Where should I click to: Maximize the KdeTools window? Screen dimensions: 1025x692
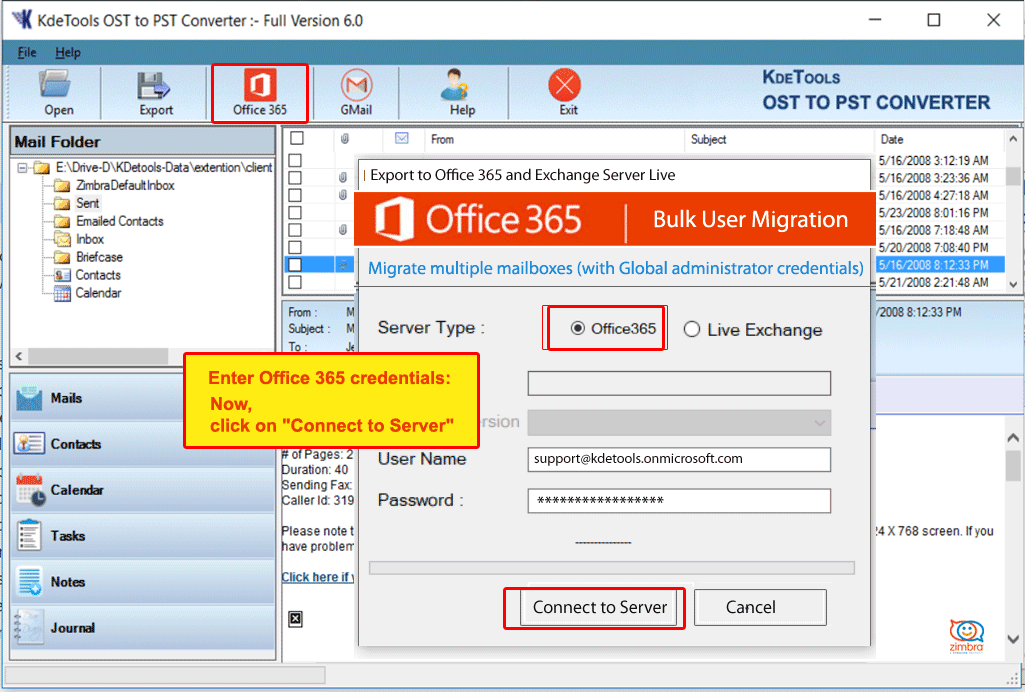click(933, 20)
